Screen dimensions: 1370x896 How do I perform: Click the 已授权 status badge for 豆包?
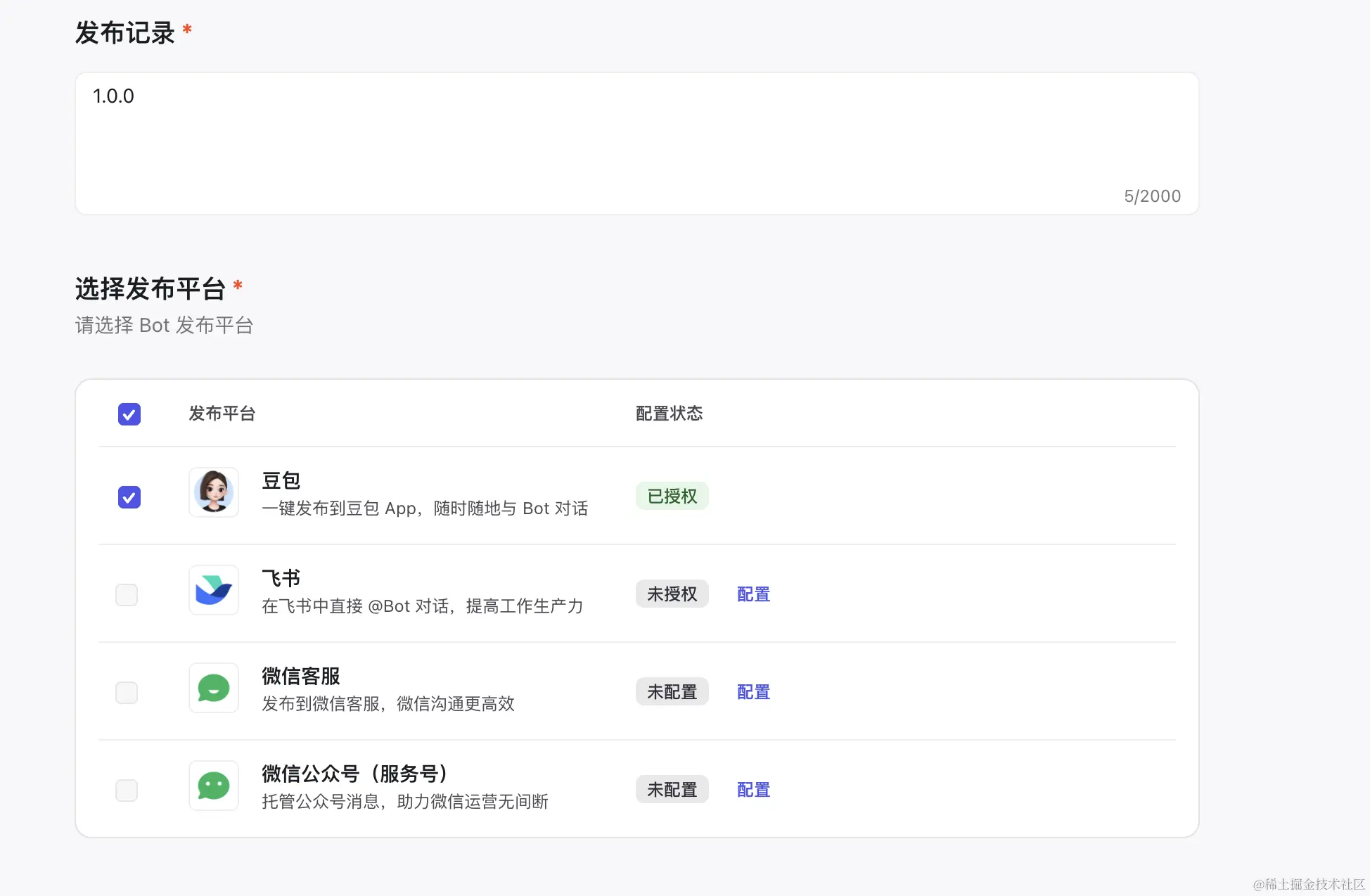(671, 495)
